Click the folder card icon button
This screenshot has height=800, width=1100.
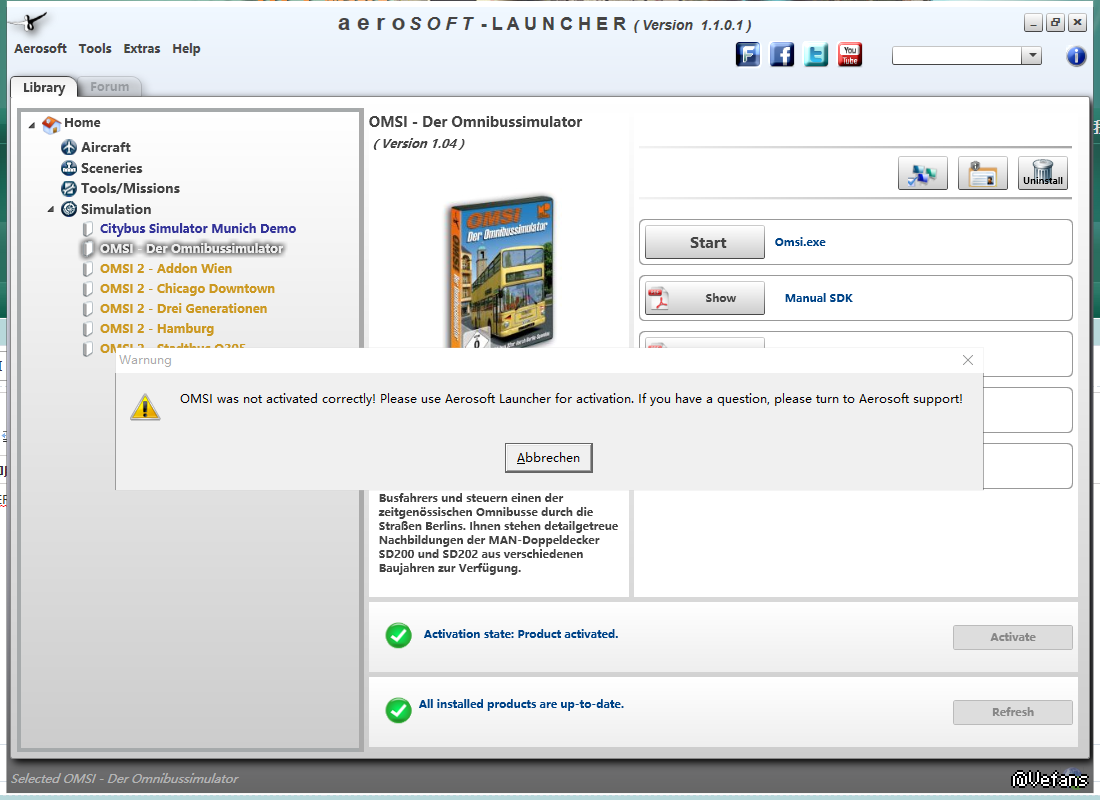pyautogui.click(x=982, y=173)
